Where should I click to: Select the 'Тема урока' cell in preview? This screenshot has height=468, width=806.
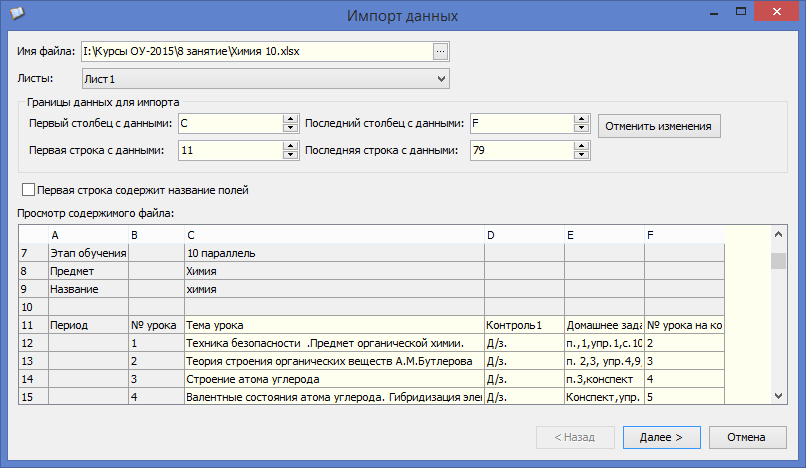coord(333,325)
